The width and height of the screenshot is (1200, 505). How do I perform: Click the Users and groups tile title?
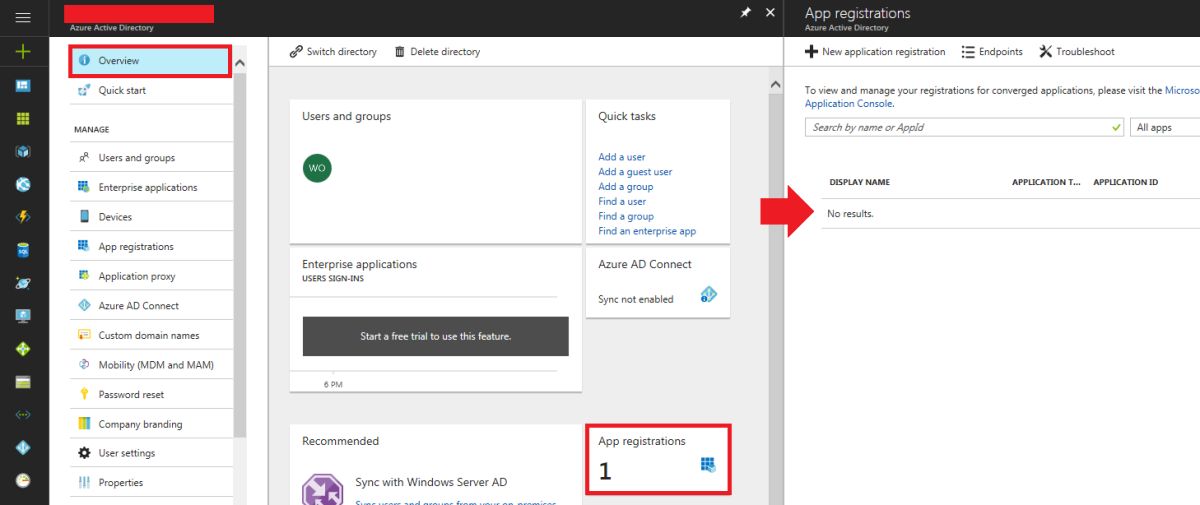pos(346,116)
